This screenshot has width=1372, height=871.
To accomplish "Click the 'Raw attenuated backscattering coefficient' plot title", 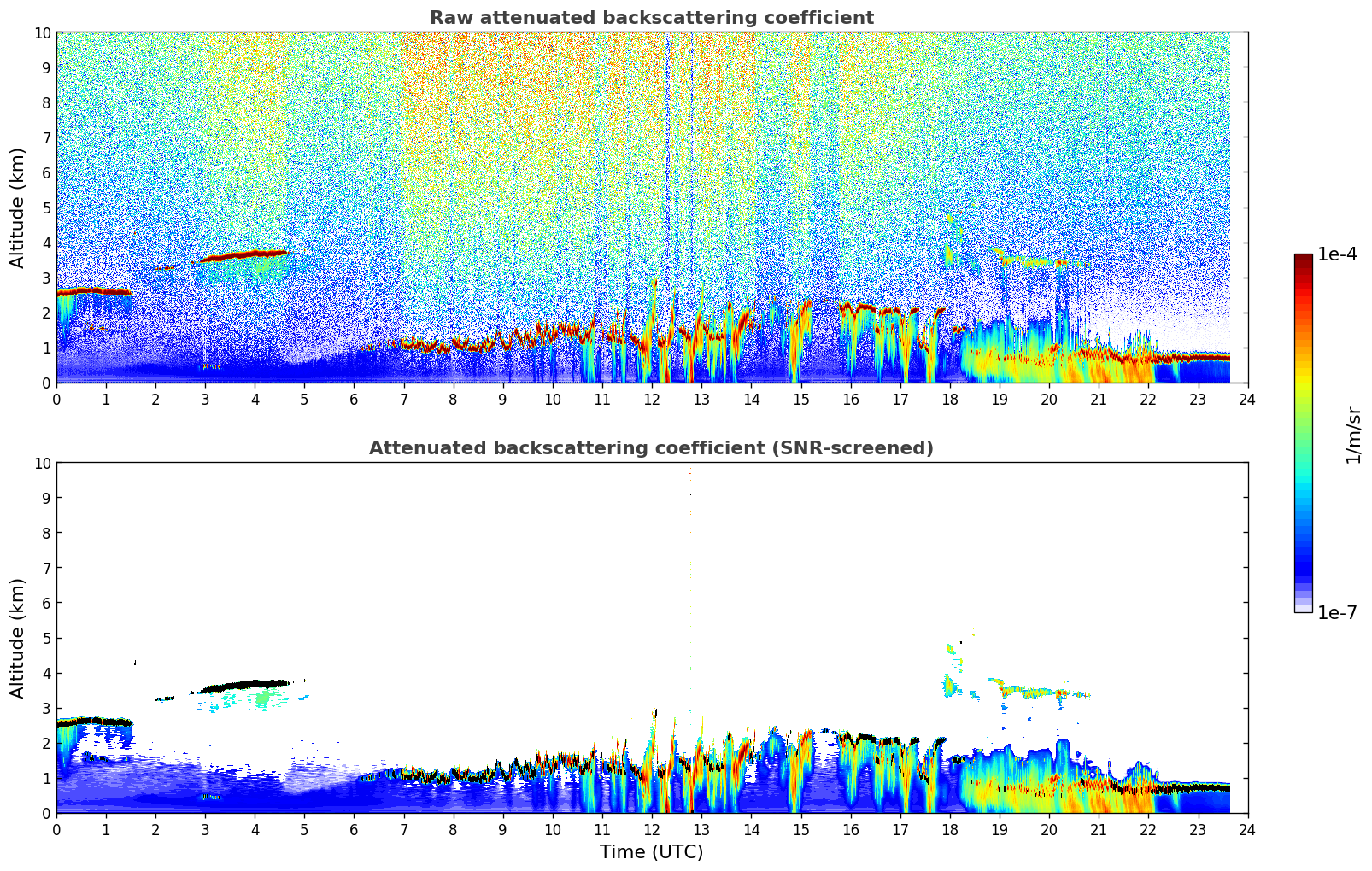I will pos(651,18).
